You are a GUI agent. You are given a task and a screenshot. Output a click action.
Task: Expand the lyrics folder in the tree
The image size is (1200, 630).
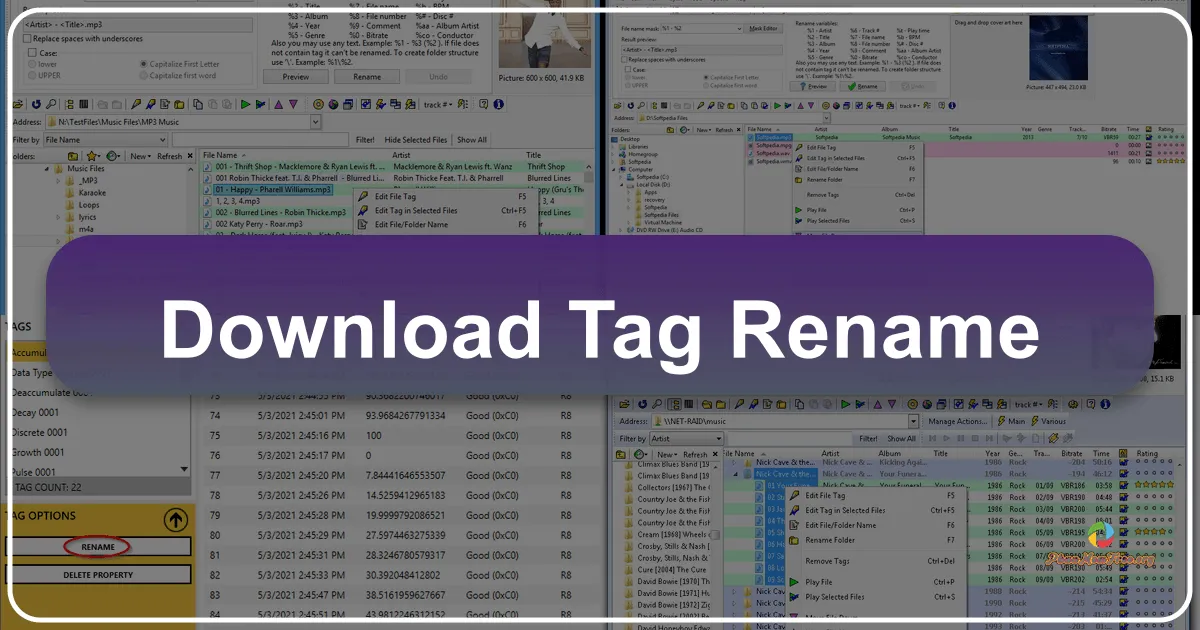point(58,216)
